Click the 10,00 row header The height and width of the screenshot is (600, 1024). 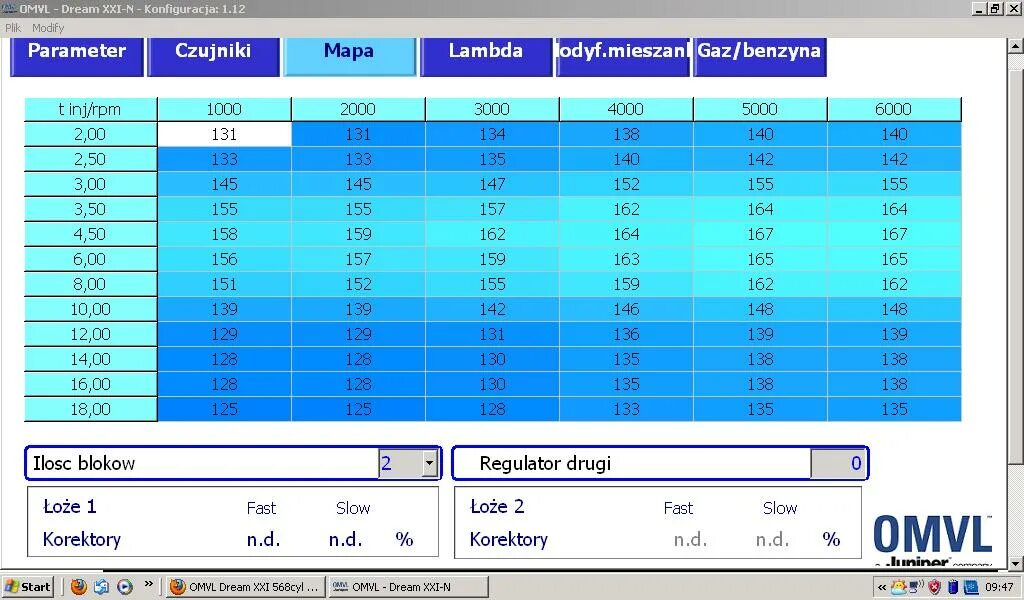[x=90, y=309]
